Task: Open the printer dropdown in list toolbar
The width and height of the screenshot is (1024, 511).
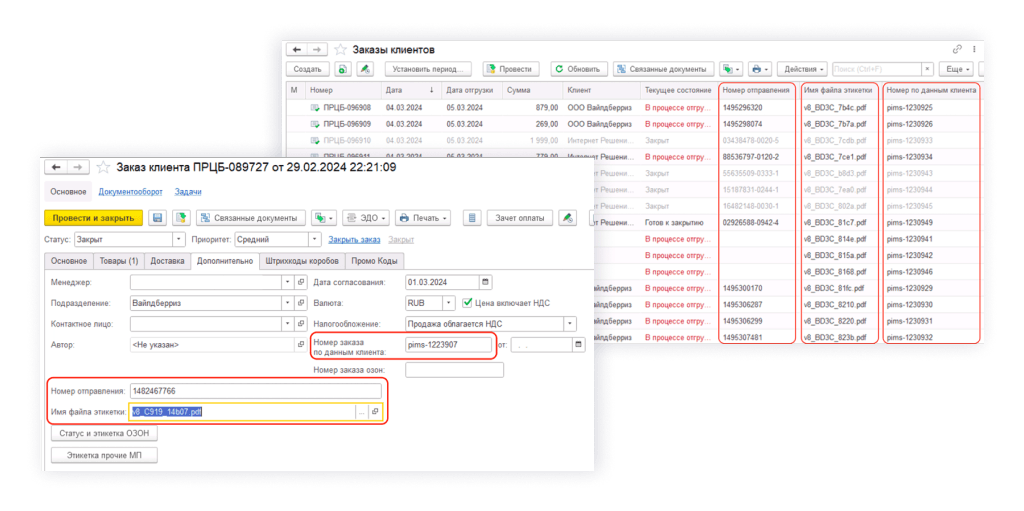Action: [760, 69]
